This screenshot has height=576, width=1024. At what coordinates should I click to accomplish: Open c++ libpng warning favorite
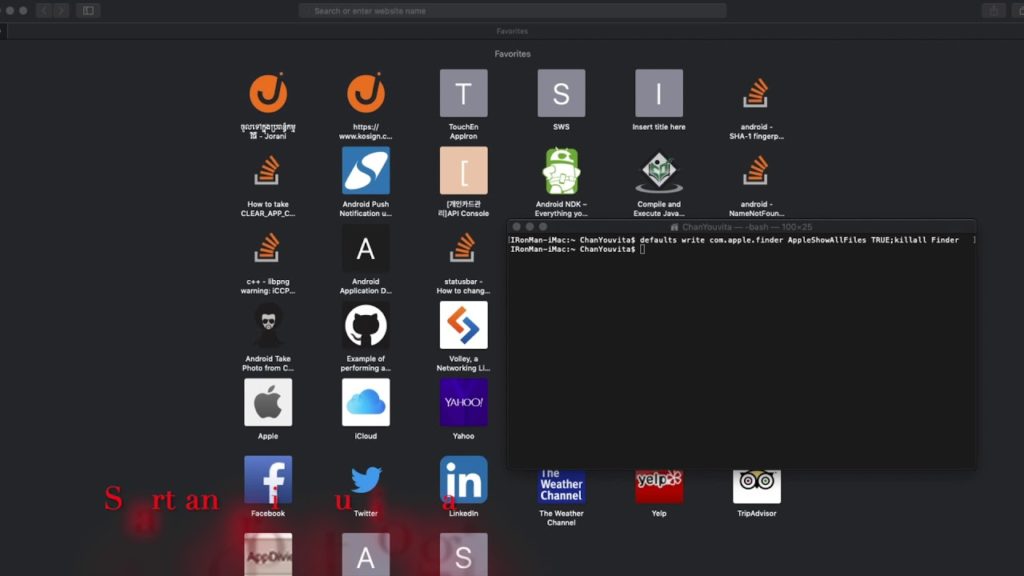[x=268, y=248]
